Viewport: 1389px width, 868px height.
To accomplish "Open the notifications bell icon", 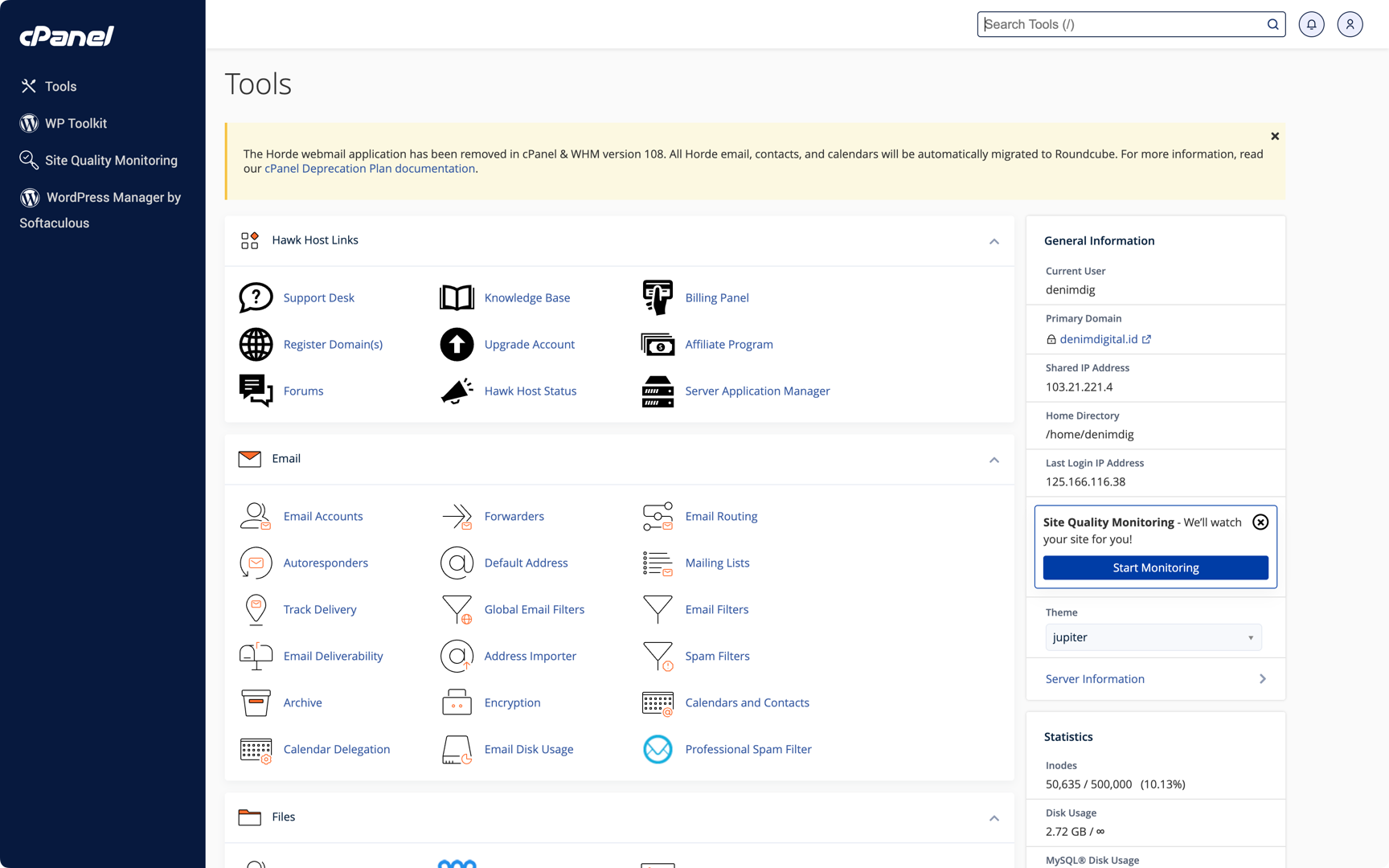I will tap(1311, 24).
